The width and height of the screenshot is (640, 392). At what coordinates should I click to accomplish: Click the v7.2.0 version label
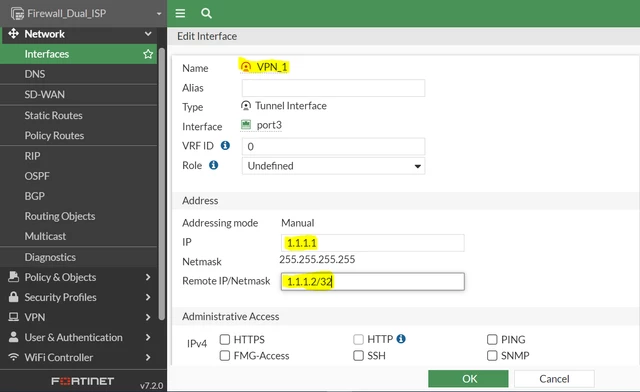[x=151, y=385]
